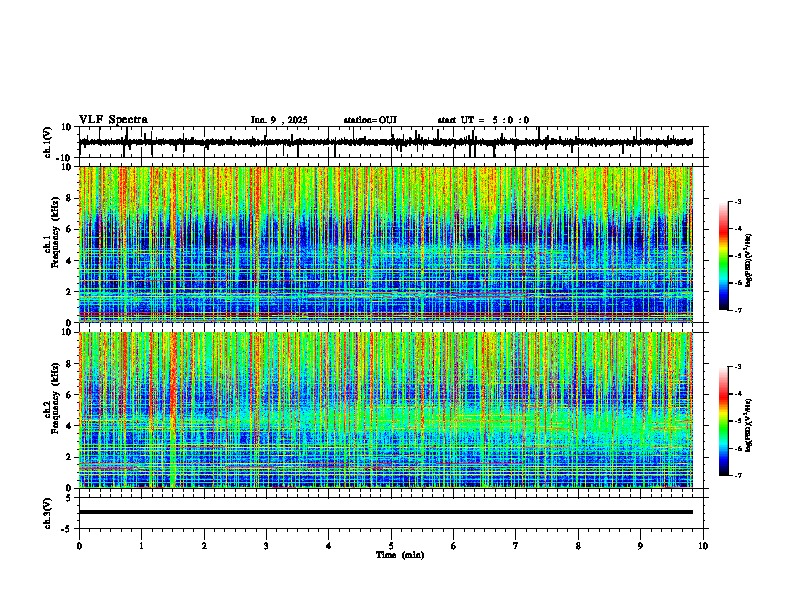The width and height of the screenshot is (792, 612).
Task: Click the "8" kHz tick on ch.1 frequency axis
Action: [x=70, y=198]
